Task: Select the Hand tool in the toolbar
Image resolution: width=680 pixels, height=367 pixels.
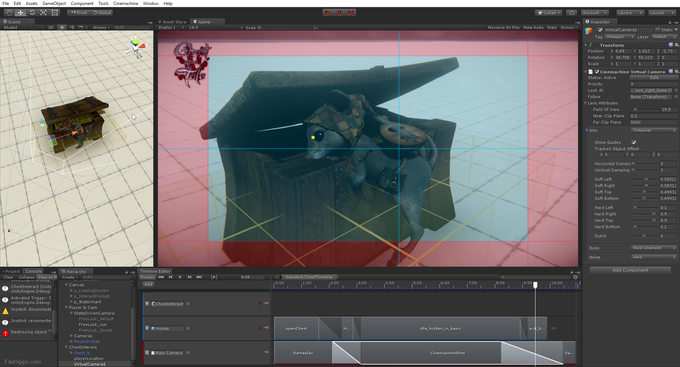Action: [x=9, y=13]
